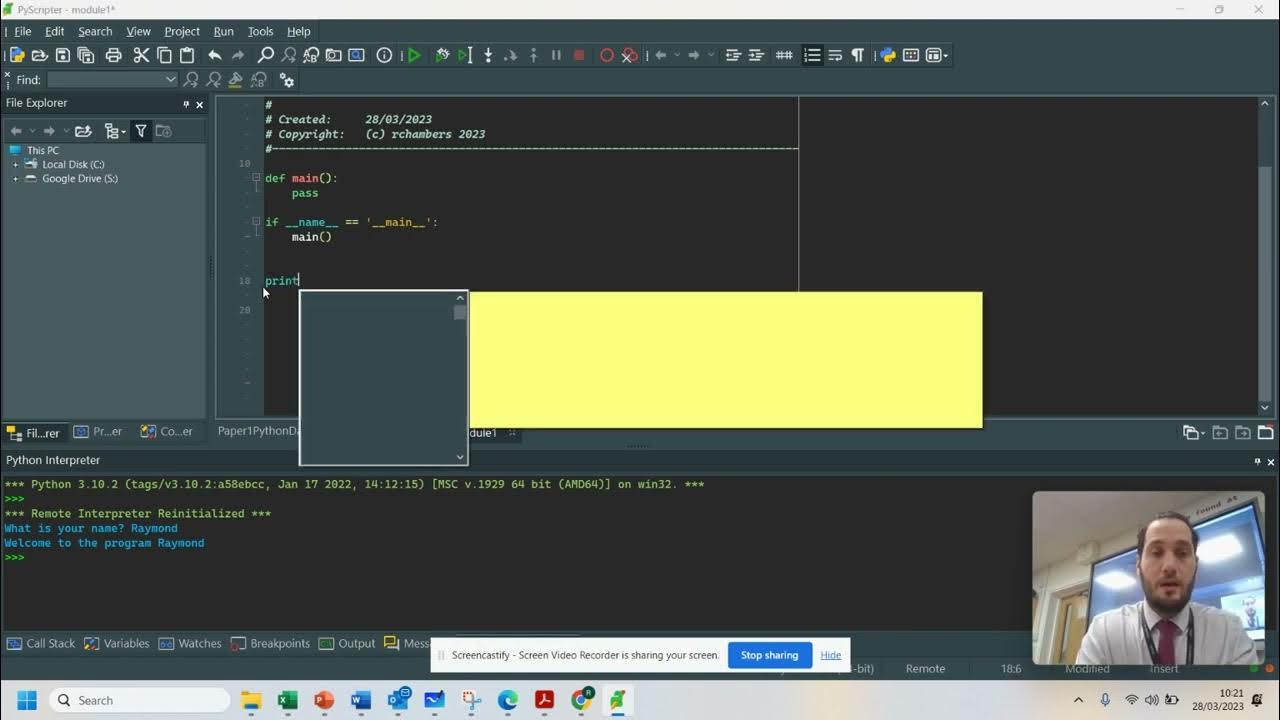The image size is (1280, 720).
Task: Click the Stop sharing button
Action: (769, 655)
